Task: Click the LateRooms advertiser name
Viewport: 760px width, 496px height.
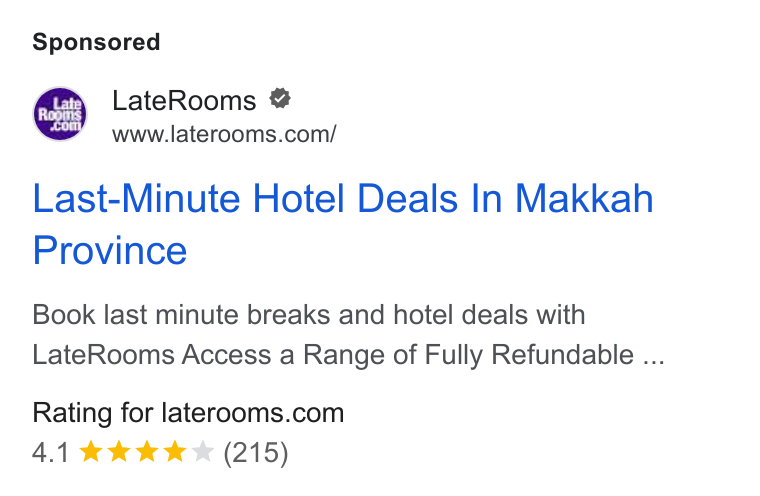Action: click(x=184, y=101)
